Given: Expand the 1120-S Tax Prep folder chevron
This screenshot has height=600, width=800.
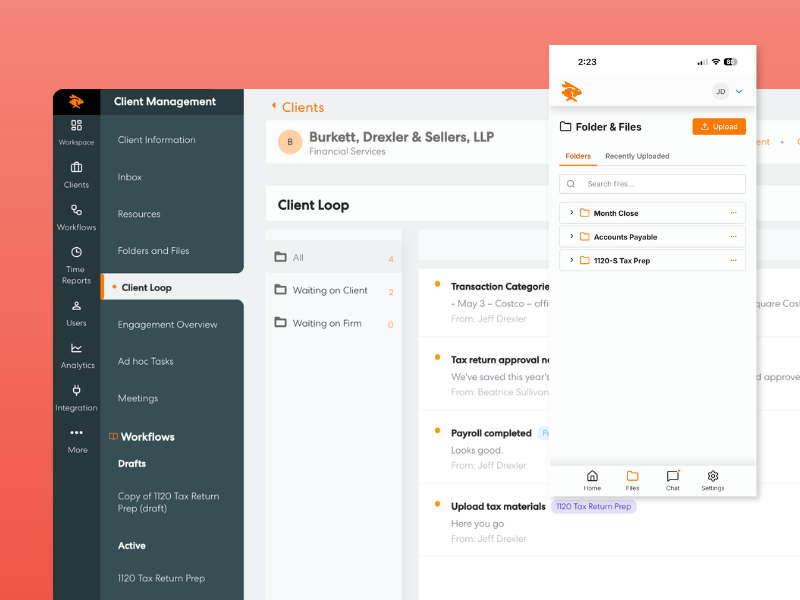Looking at the screenshot, I should 571,260.
